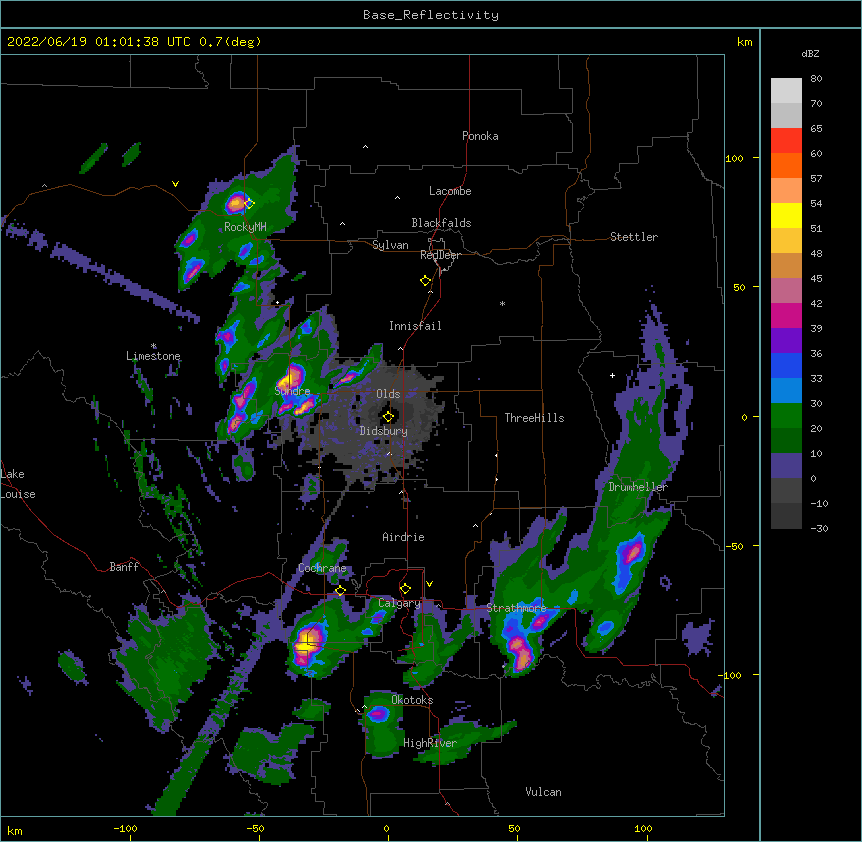Viewport: 862px width, 842px height.
Task: Click the Drumheller label
Action: point(638,487)
